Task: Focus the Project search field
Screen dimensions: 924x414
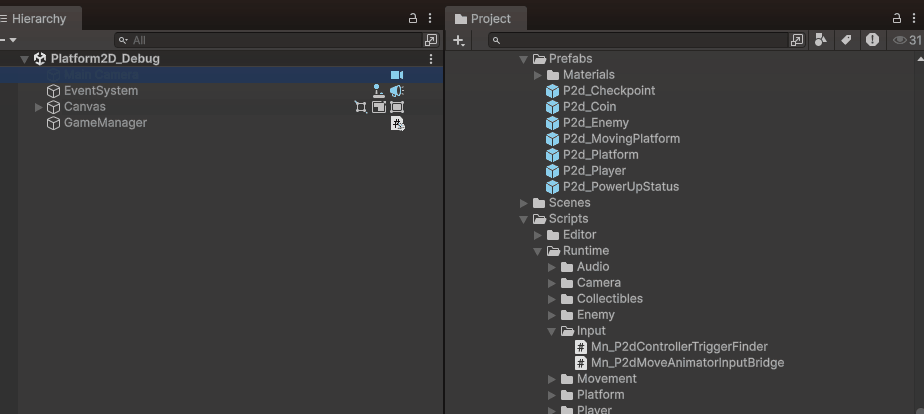Action: 638,40
